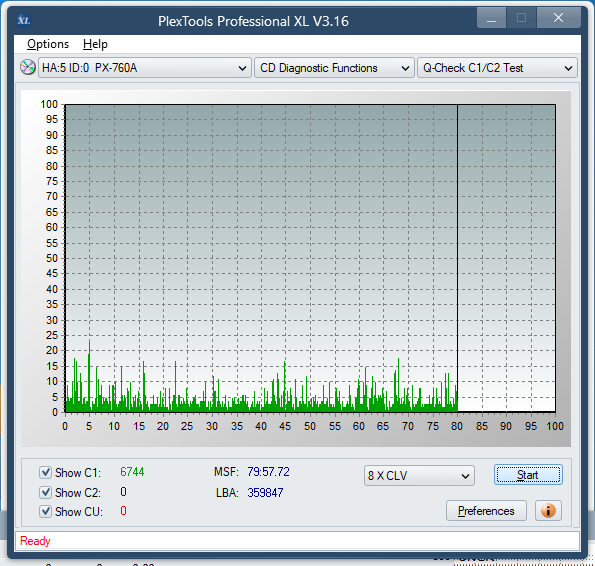Image resolution: width=595 pixels, height=566 pixels.
Task: Disable the Show CU checkbox
Action: click(46, 511)
